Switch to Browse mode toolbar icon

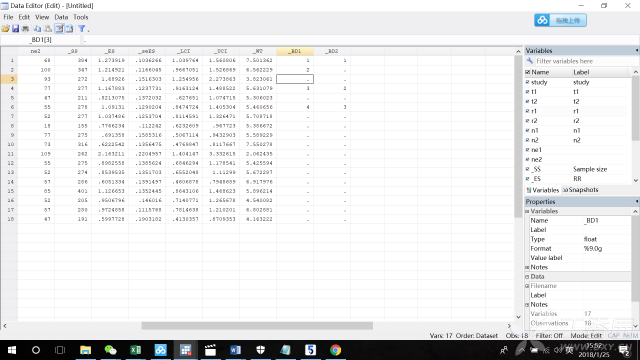click(x=69, y=29)
